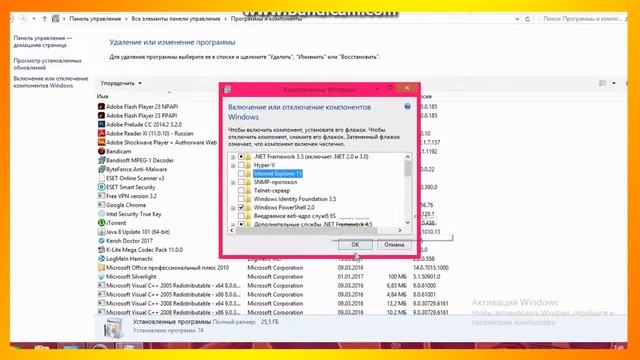
Task: Open the view options dropdown arrow
Action: [613, 83]
